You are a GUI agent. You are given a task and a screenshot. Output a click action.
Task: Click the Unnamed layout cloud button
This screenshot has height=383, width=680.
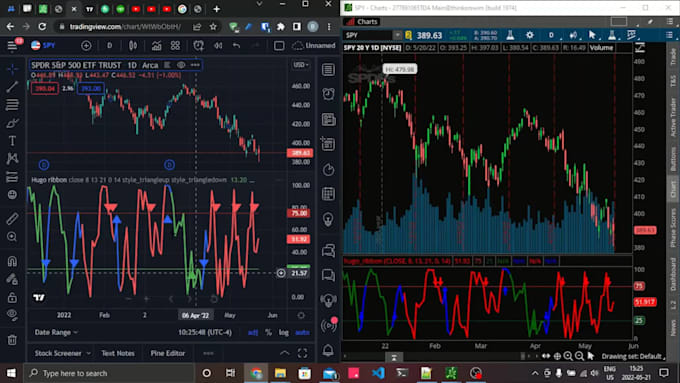314,46
